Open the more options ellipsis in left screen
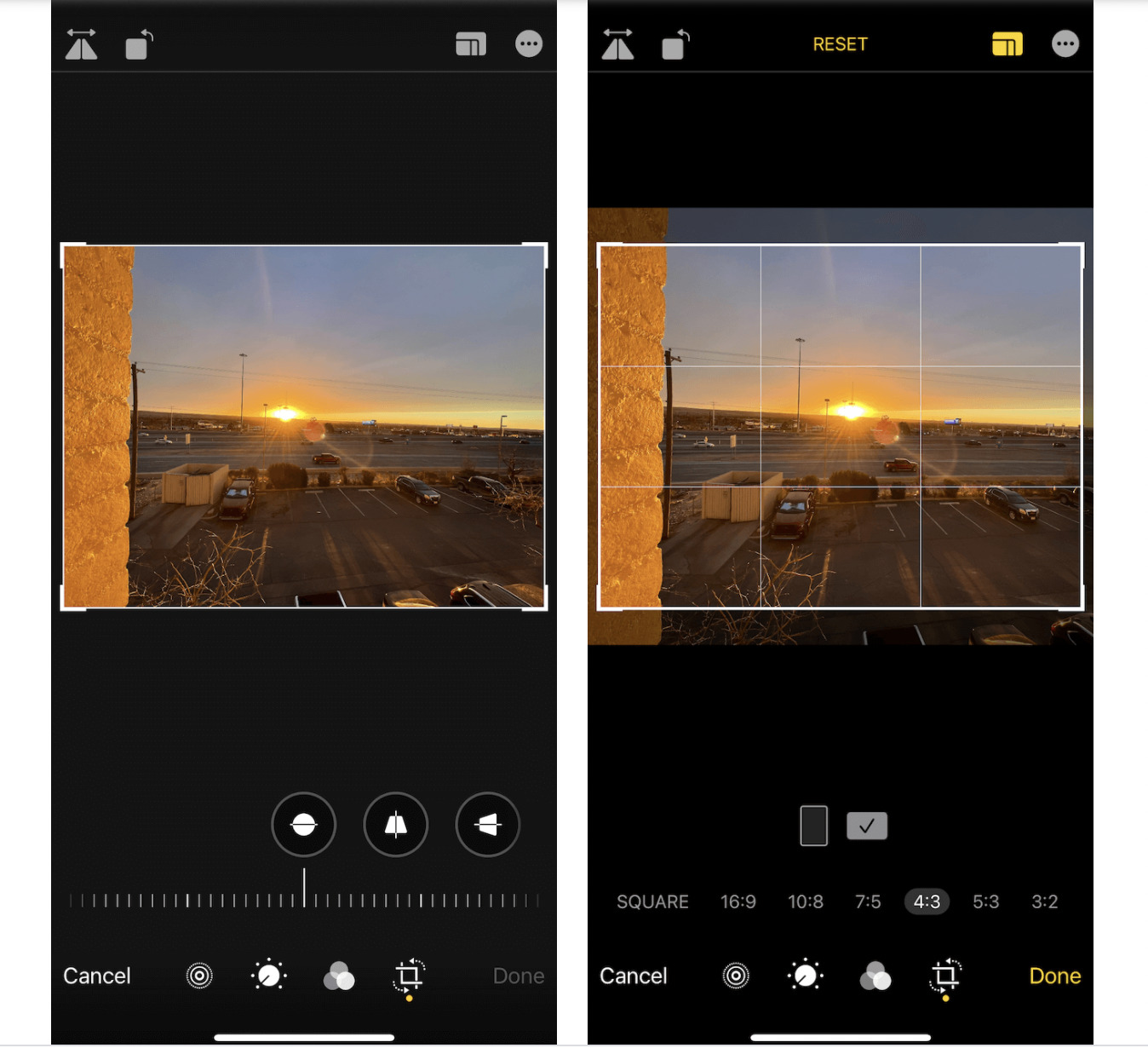The width and height of the screenshot is (1148, 1048). coord(529,44)
